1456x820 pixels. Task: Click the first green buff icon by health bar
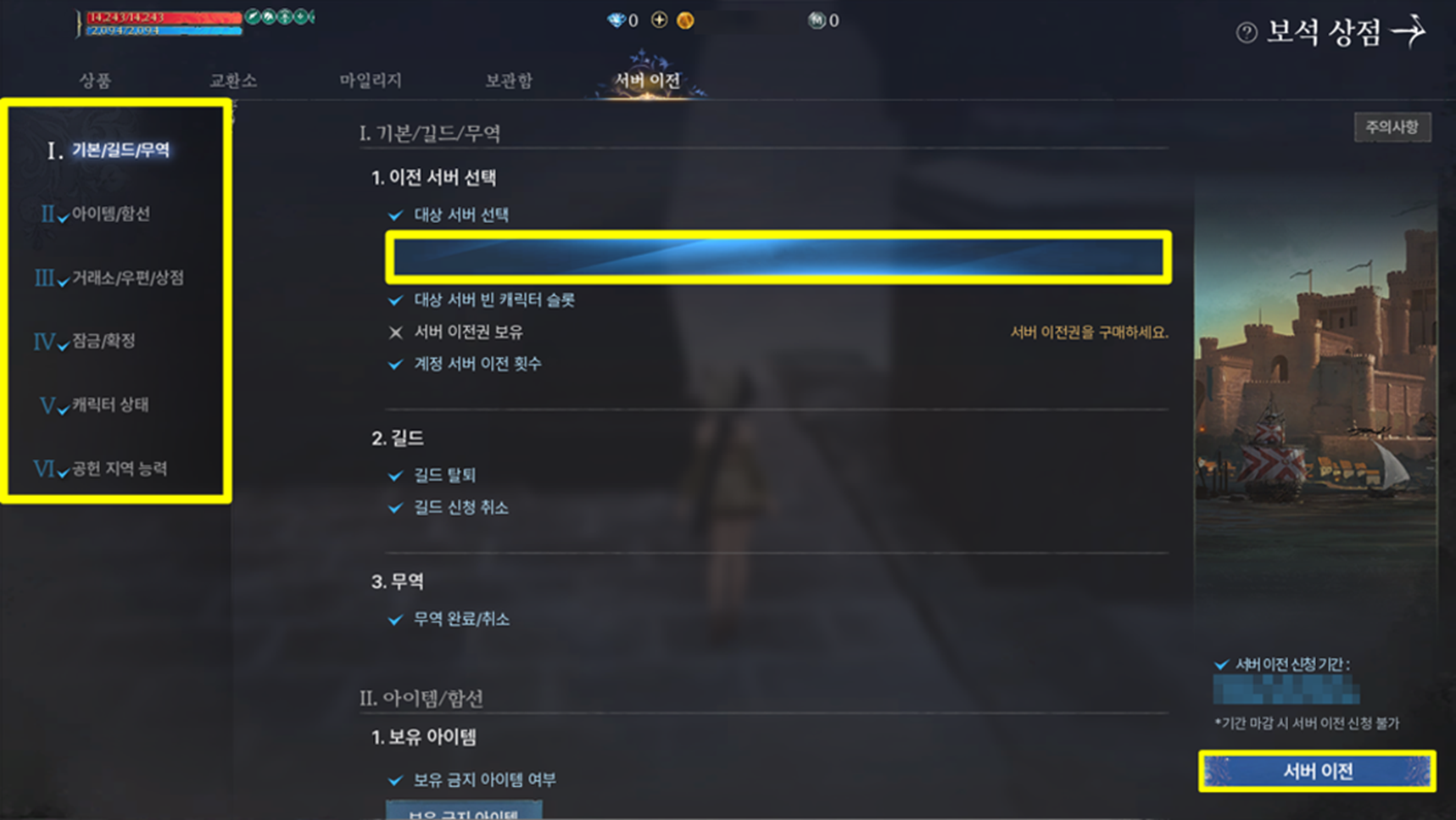tap(253, 16)
